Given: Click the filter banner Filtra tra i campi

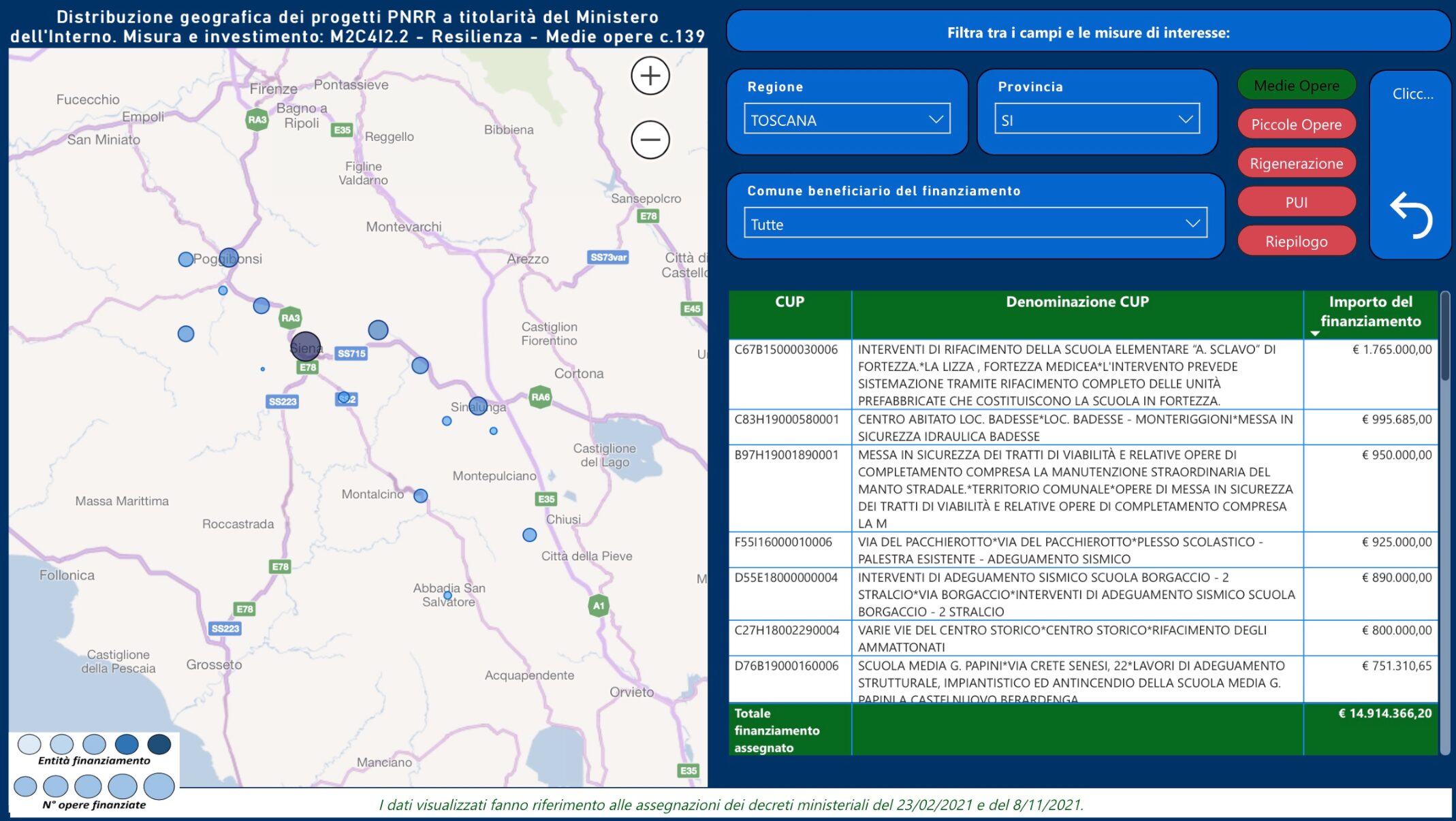Looking at the screenshot, I should pyautogui.click(x=1088, y=32).
